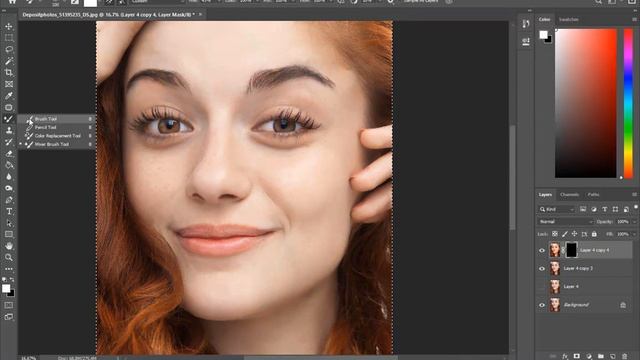The width and height of the screenshot is (640, 360).
Task: Select the Dodge tool
Action: [9, 188]
